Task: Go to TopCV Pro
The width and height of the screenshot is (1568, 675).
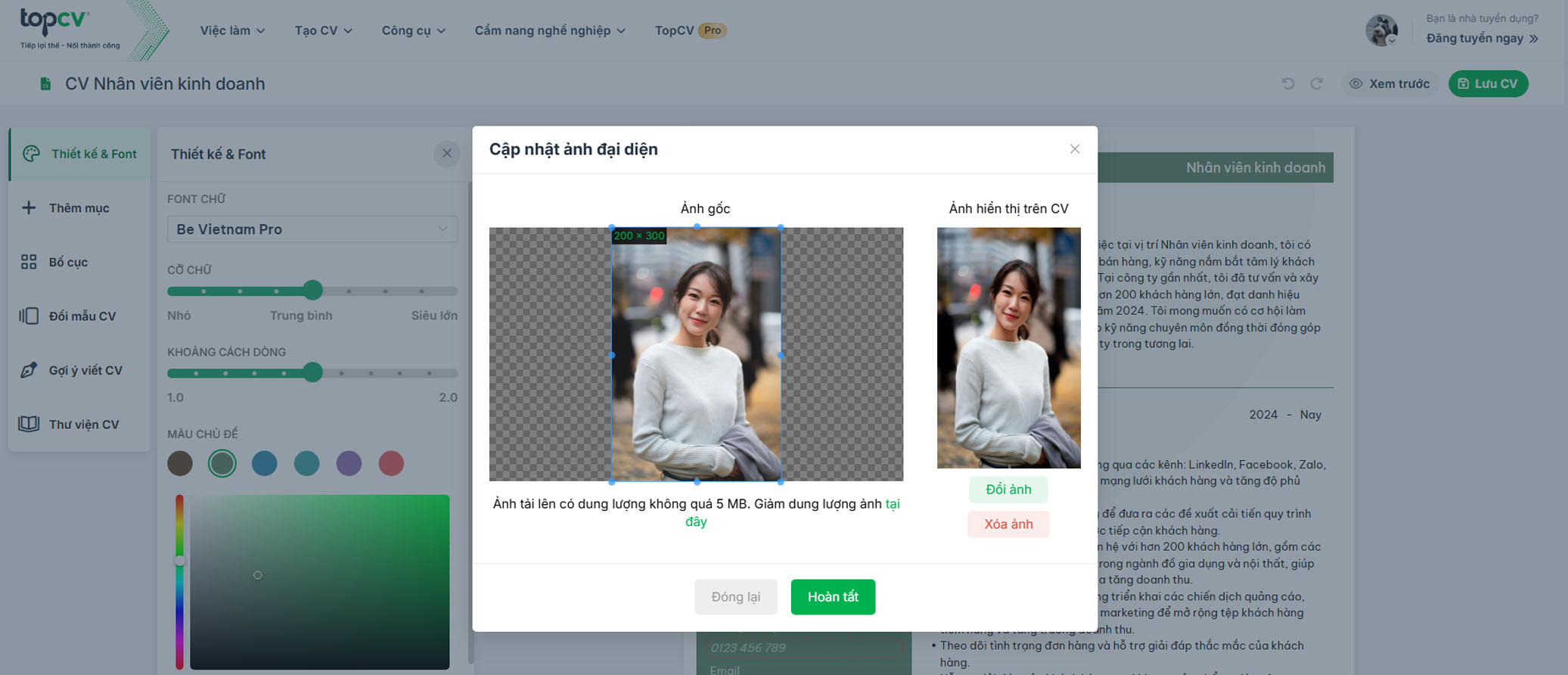Action: click(691, 30)
